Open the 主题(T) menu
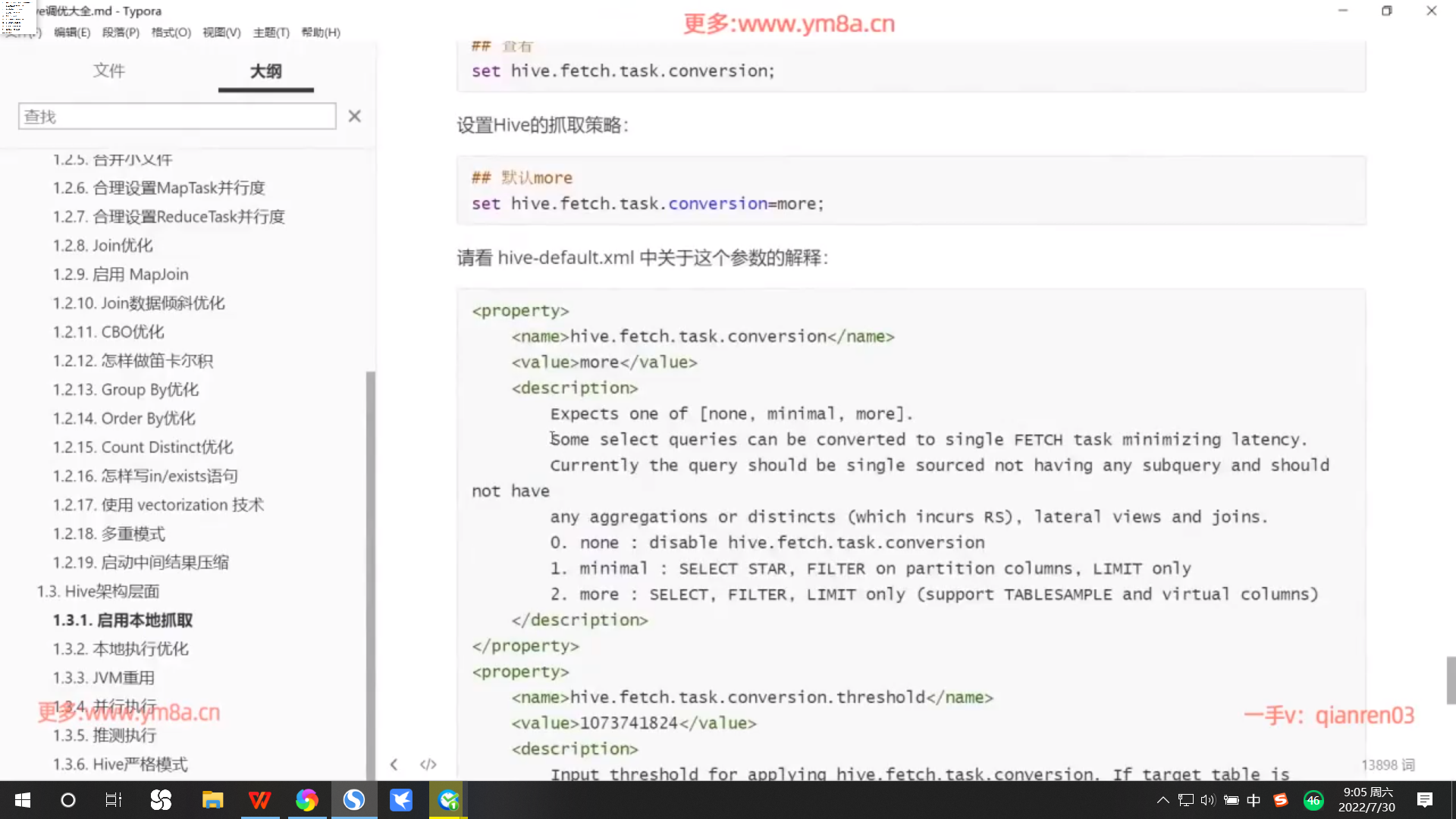Viewport: 1456px width, 819px height. pyautogui.click(x=271, y=33)
